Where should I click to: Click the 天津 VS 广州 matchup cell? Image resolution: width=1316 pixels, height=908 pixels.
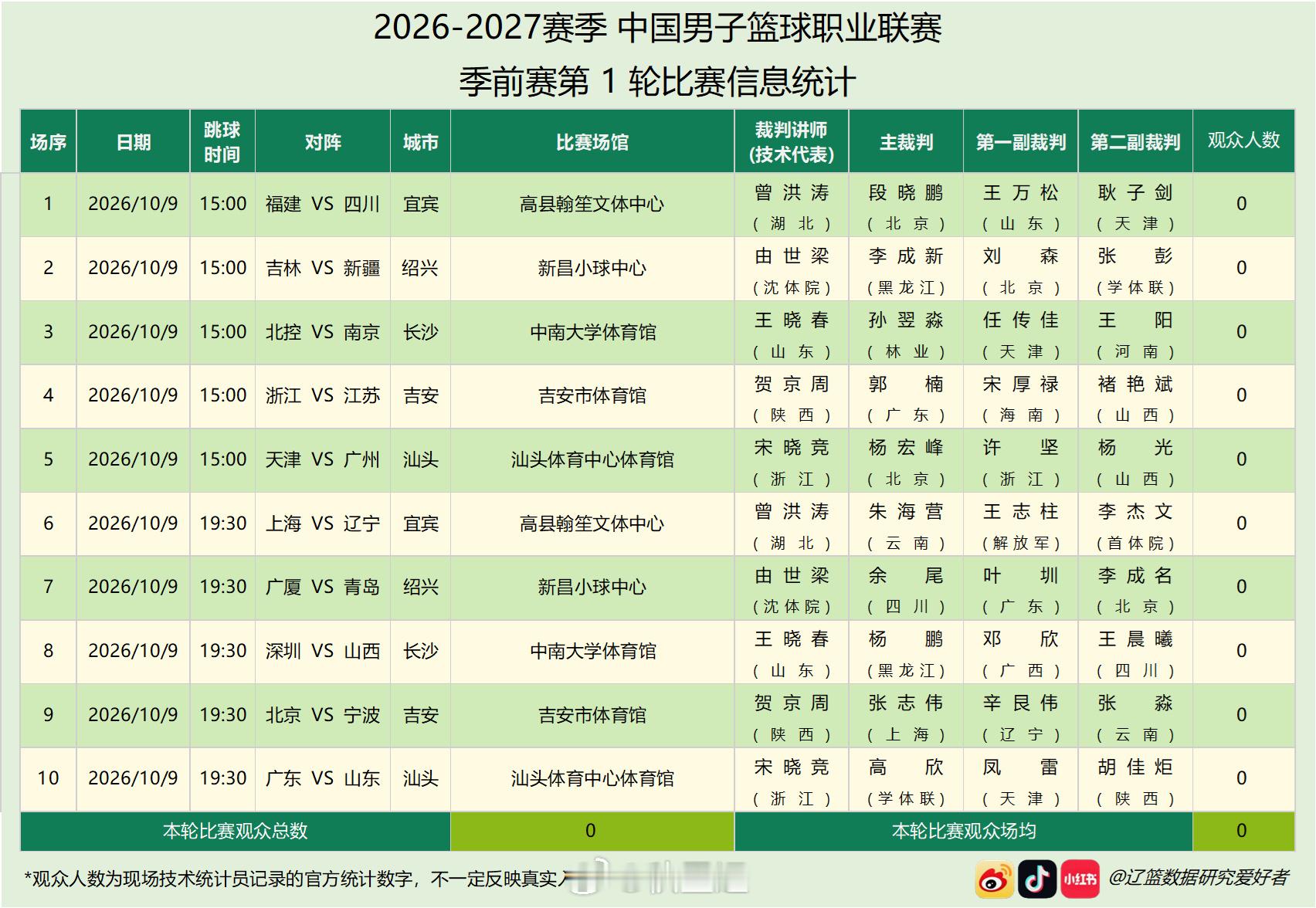pyautogui.click(x=323, y=459)
